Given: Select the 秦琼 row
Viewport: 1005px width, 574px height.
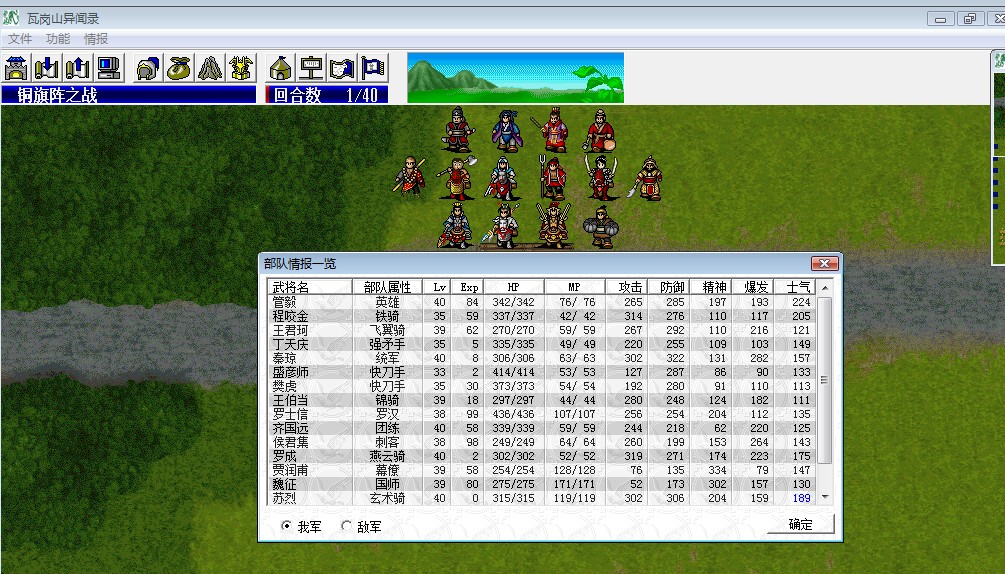Looking at the screenshot, I should [542, 358].
